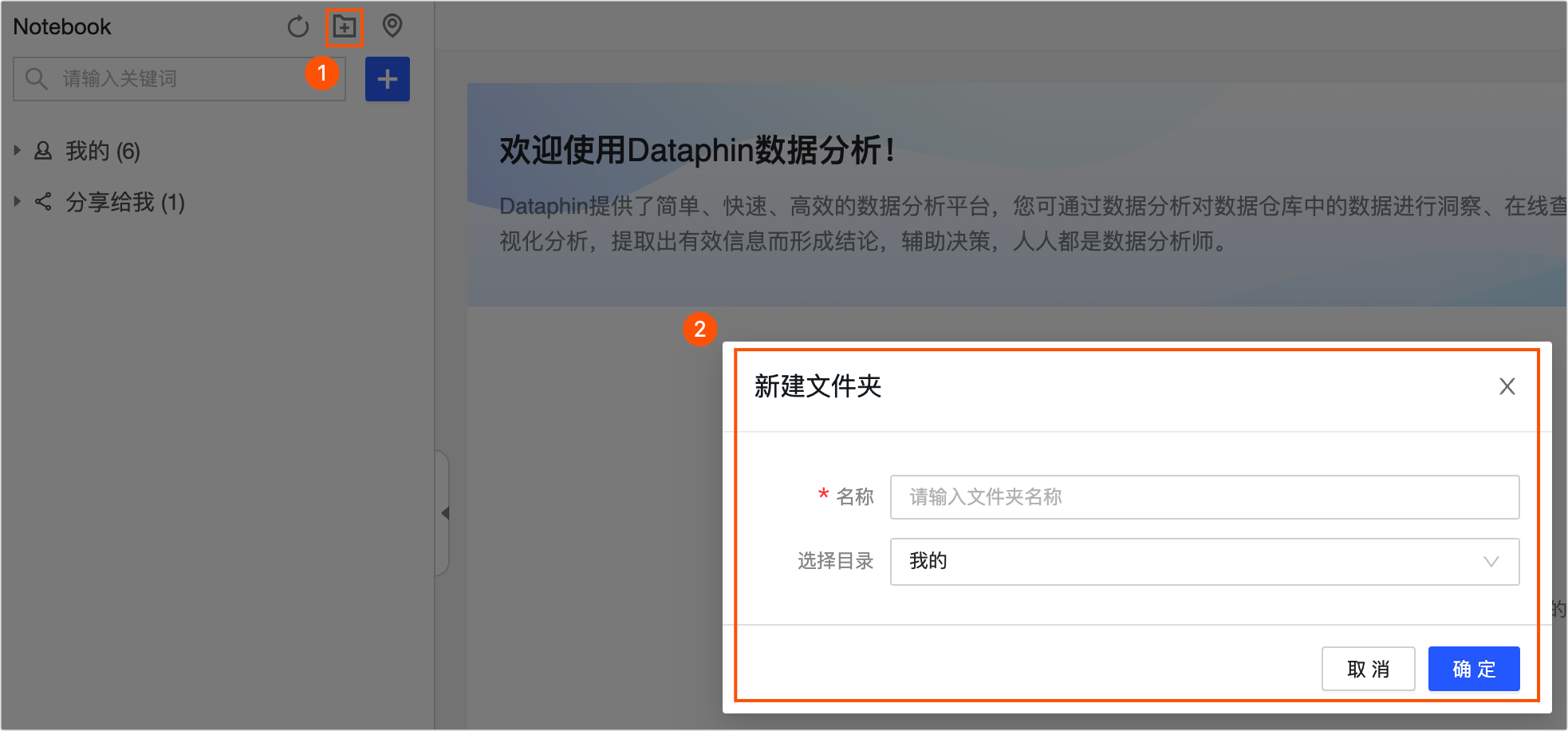Expand the 我的 (6) tree node

[x=18, y=150]
